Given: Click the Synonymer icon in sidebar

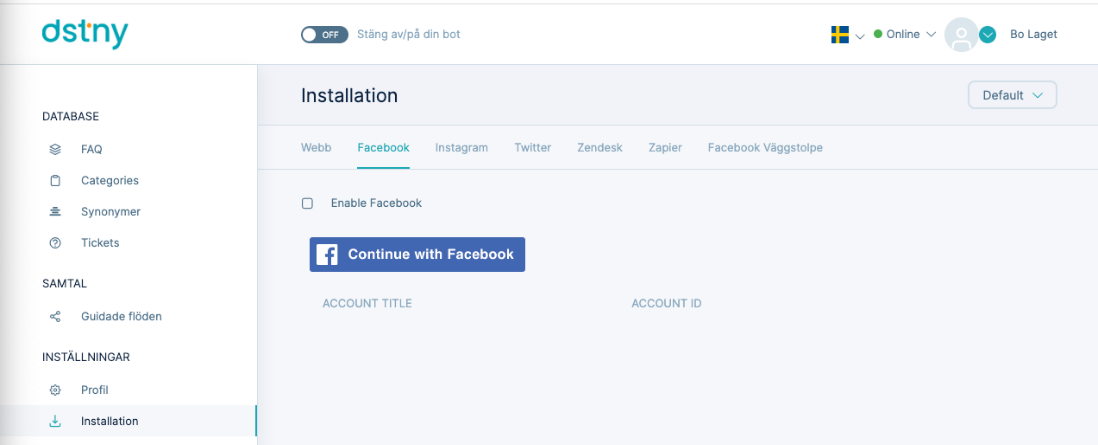Looking at the screenshot, I should (x=55, y=212).
